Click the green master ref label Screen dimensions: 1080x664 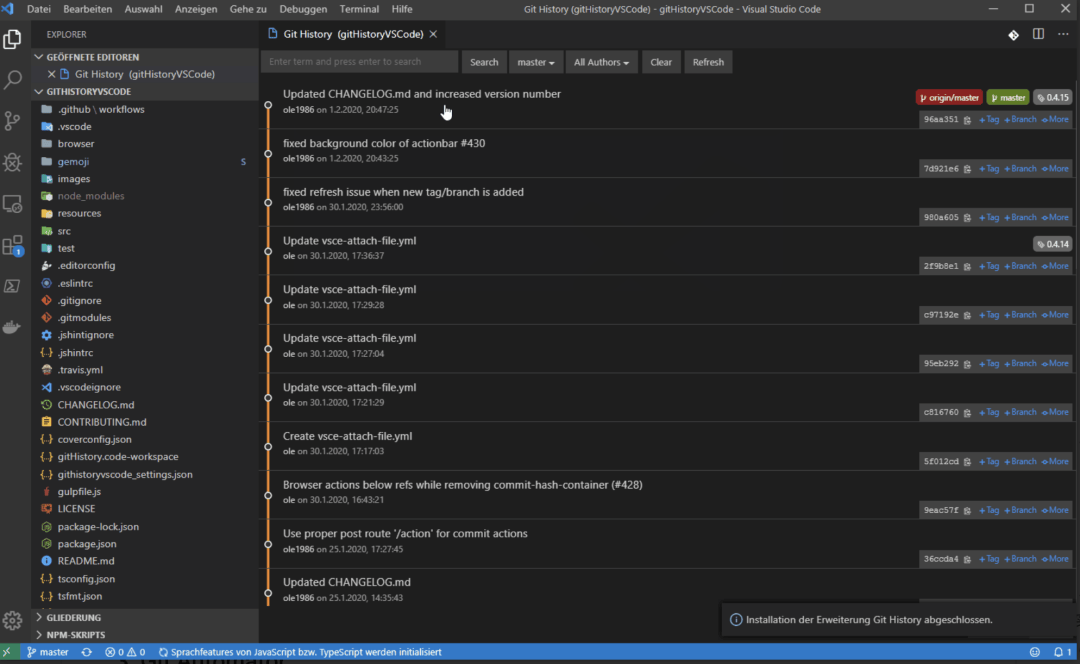pos(1008,98)
